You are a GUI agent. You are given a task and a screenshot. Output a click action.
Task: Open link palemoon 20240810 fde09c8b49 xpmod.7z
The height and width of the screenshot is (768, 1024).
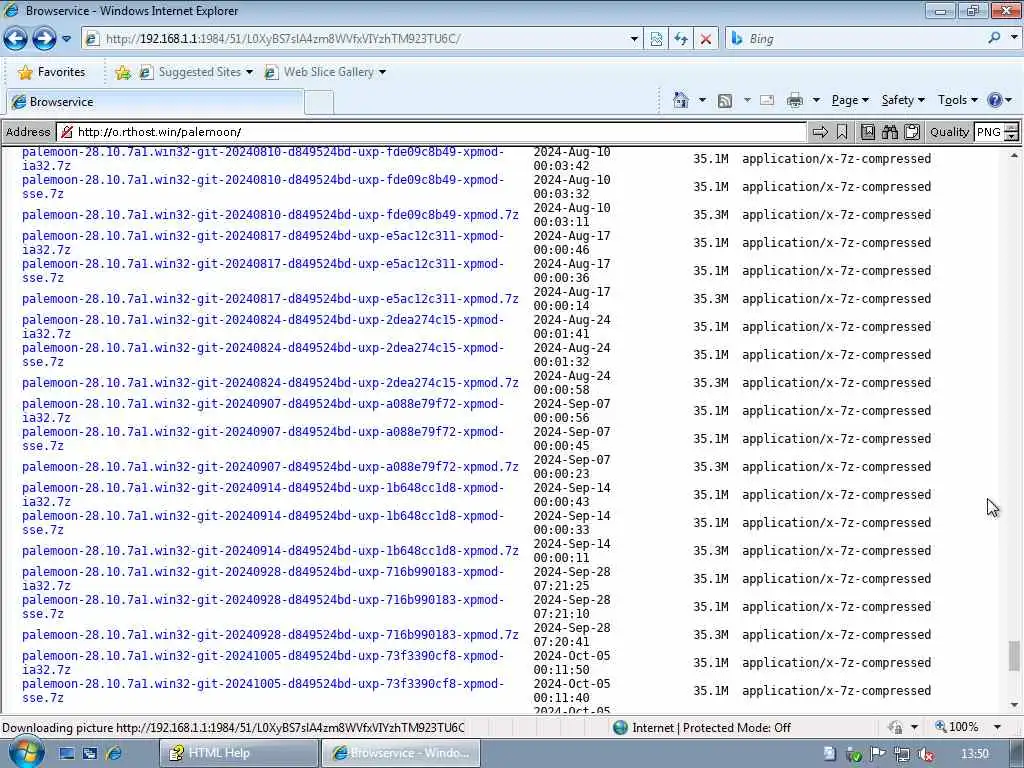pyautogui.click(x=270, y=215)
